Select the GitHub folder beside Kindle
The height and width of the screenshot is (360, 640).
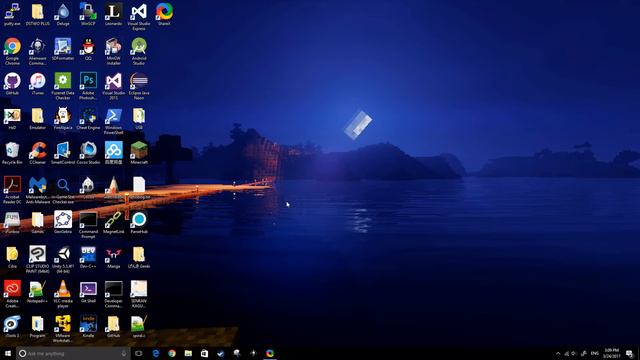[x=113, y=327]
